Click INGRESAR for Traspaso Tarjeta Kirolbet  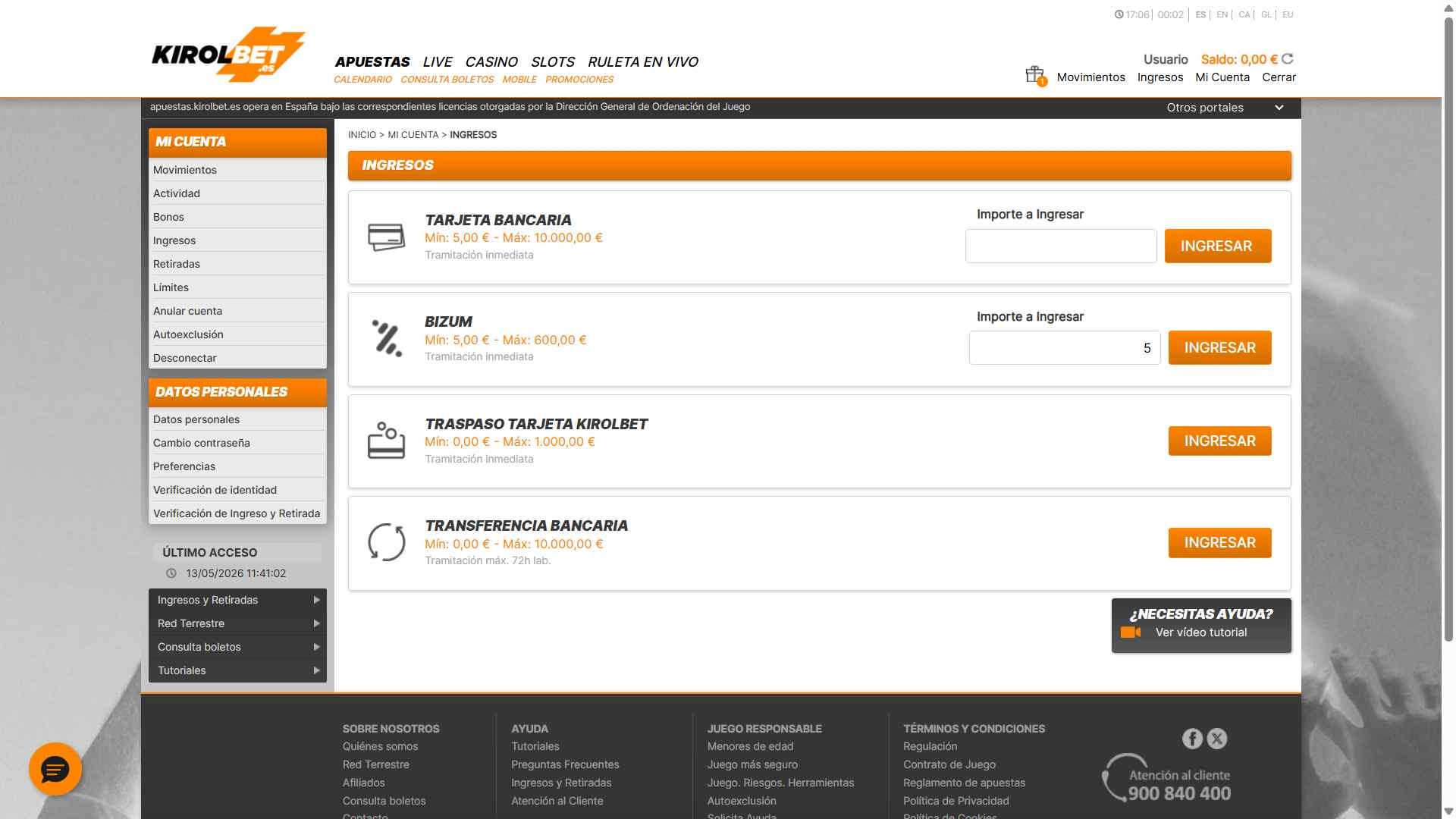pyautogui.click(x=1220, y=441)
